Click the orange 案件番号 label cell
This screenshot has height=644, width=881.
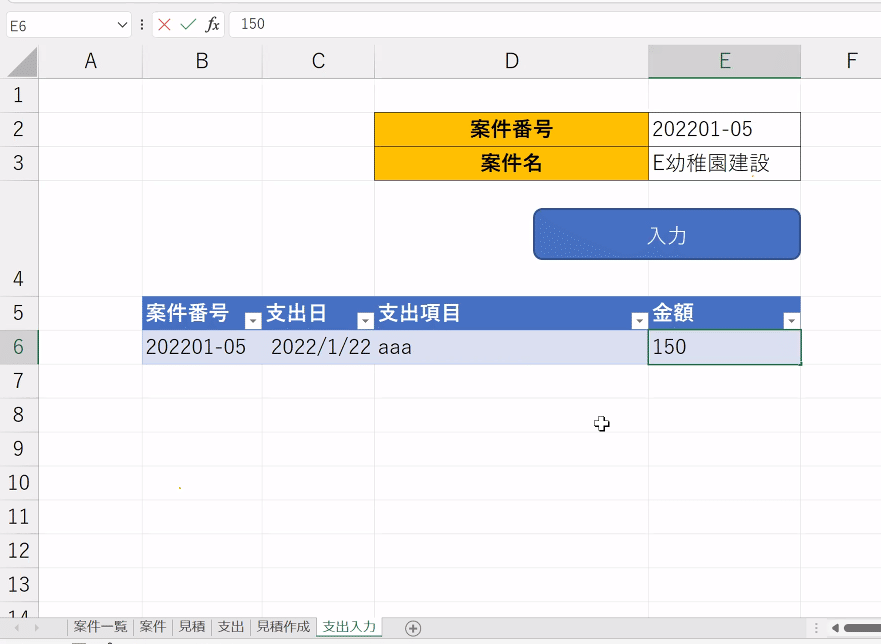(511, 129)
